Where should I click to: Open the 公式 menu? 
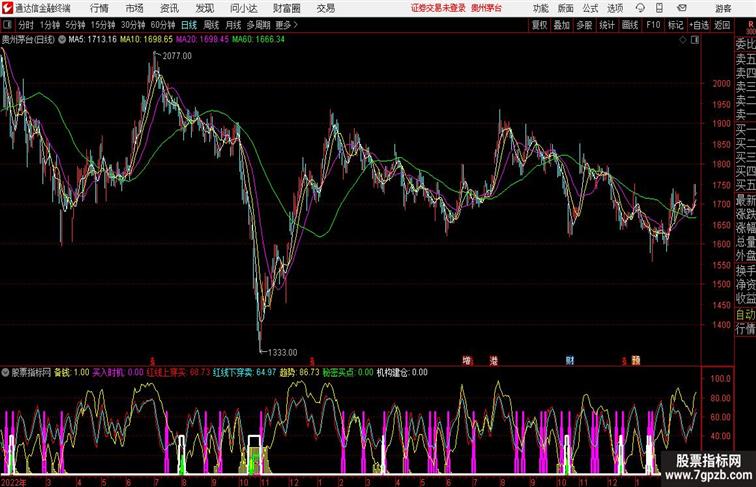[590, 8]
